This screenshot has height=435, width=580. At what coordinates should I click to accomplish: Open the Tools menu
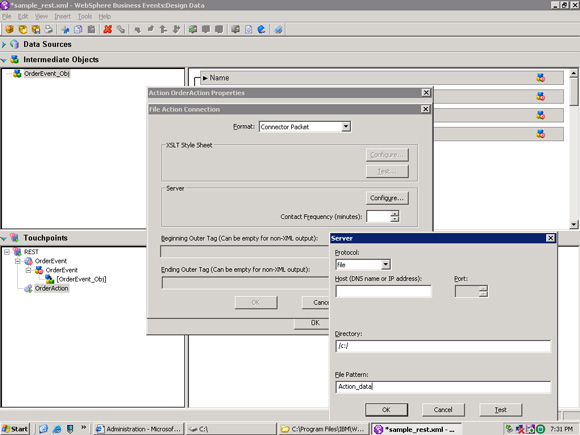tap(85, 16)
